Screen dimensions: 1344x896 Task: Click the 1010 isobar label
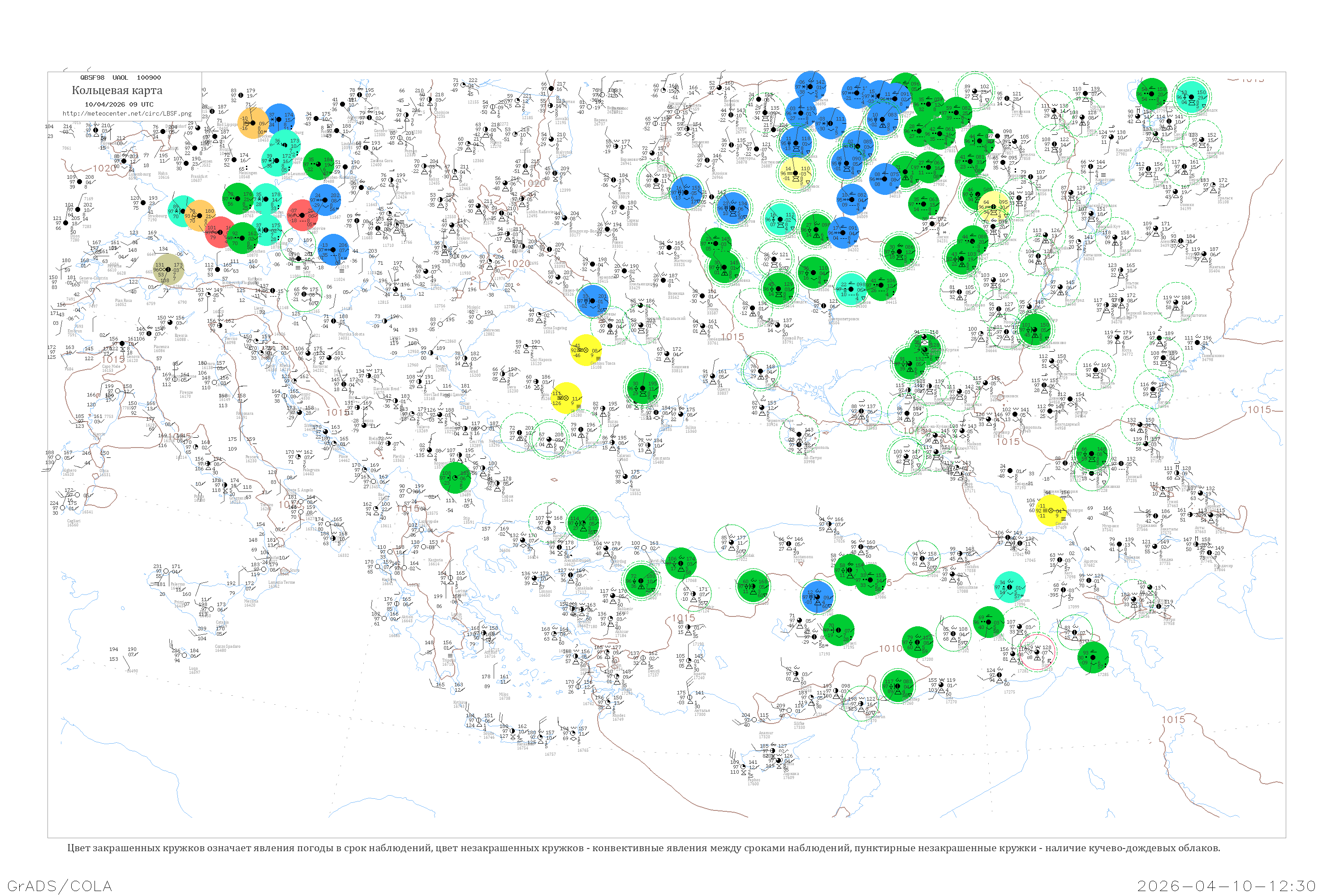[x=890, y=649]
